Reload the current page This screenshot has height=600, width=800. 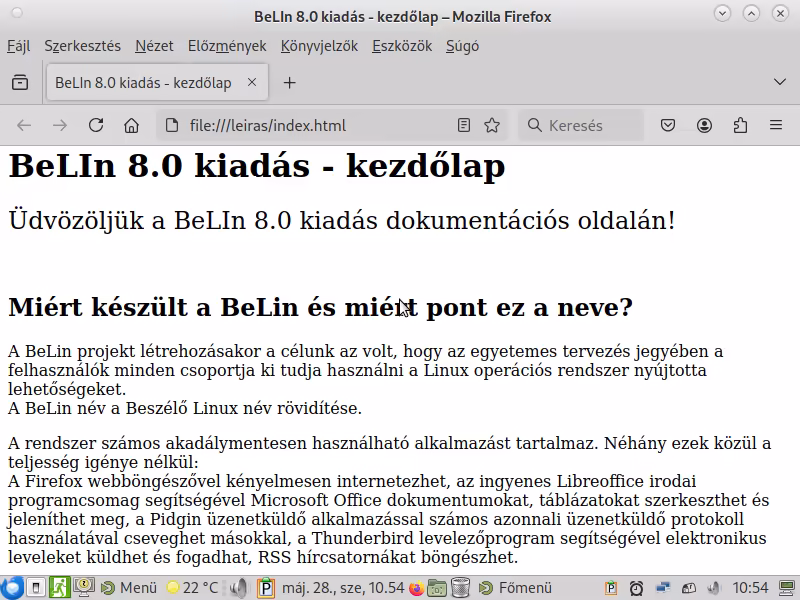pos(96,125)
